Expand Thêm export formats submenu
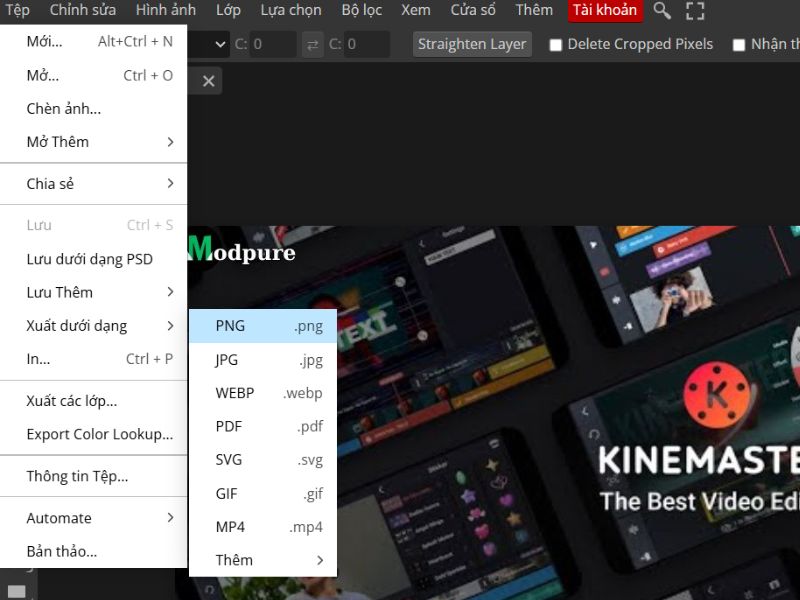Screen dimensions: 800x600 (263, 560)
